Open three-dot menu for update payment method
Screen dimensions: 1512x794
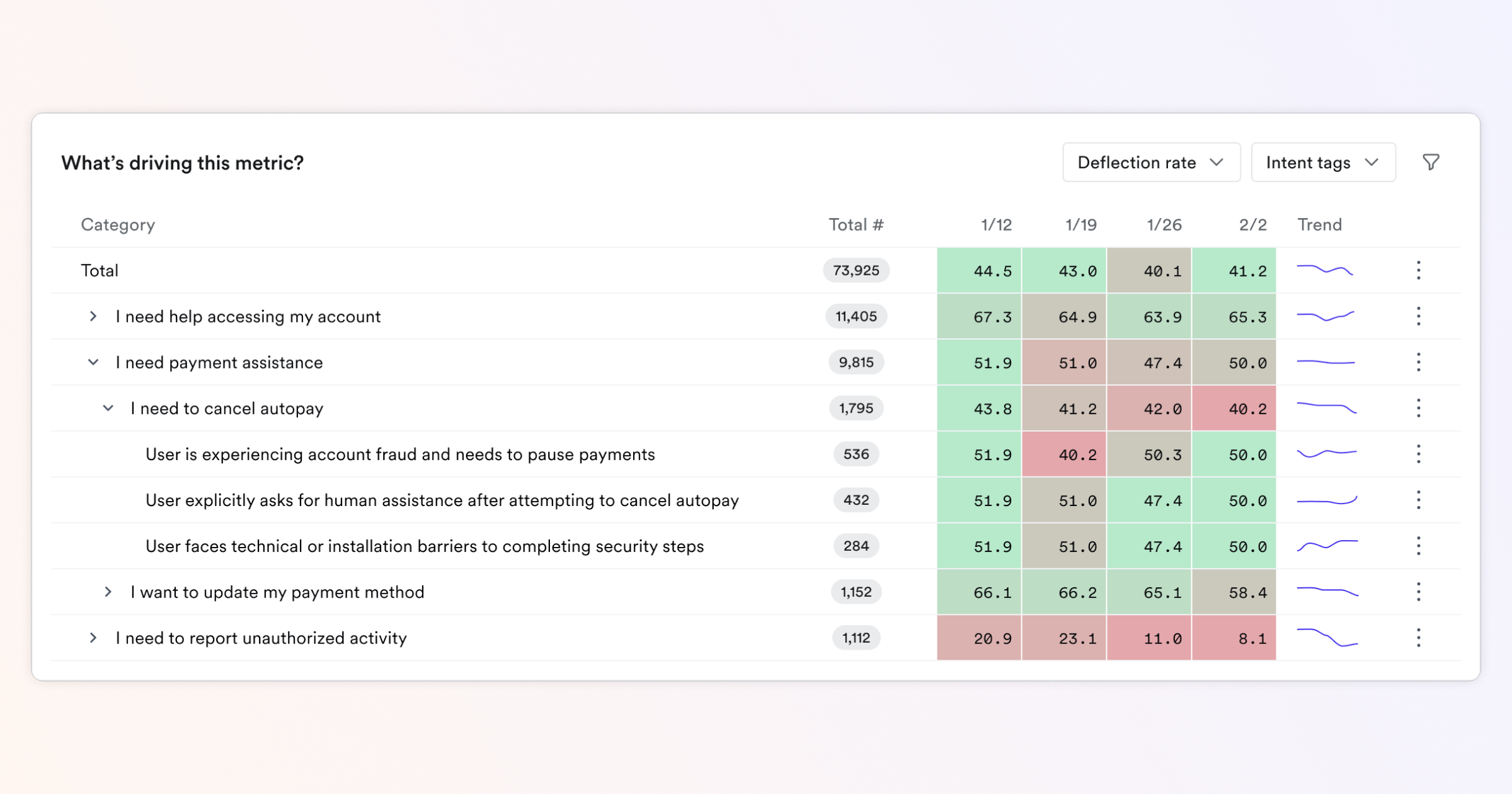[x=1418, y=592]
